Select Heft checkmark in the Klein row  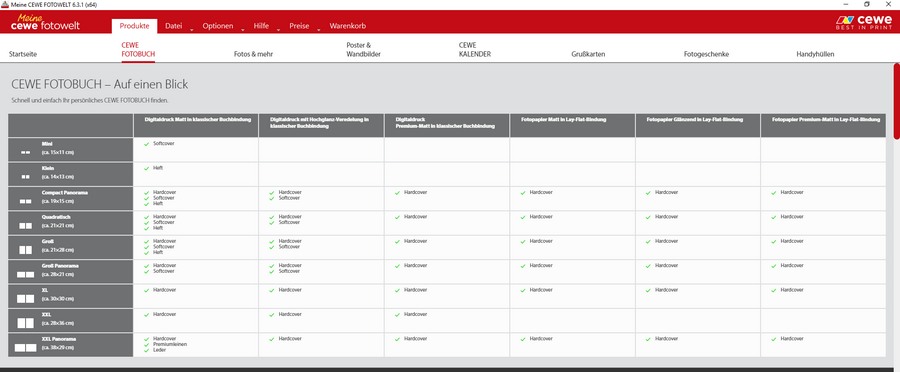pos(147,168)
